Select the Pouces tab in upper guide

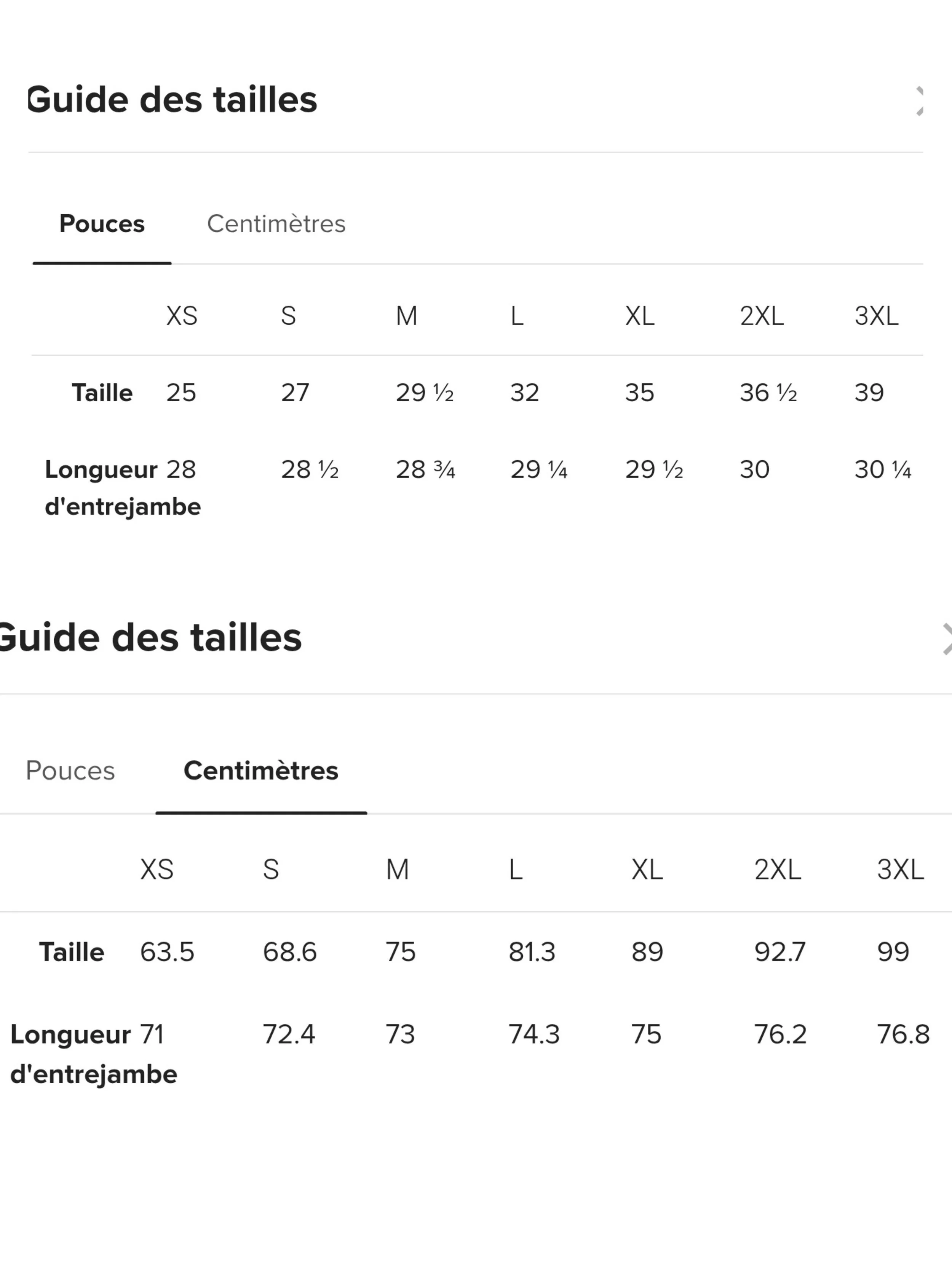point(102,224)
